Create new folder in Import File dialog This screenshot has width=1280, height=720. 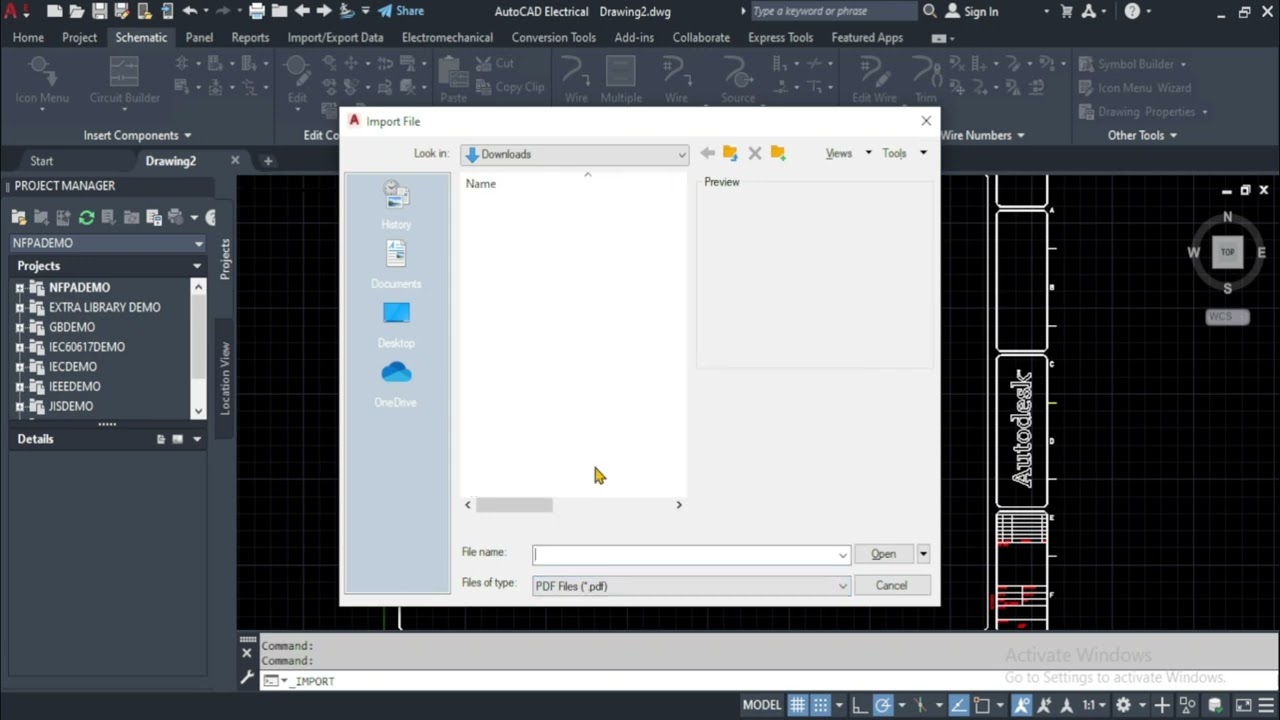coord(778,153)
